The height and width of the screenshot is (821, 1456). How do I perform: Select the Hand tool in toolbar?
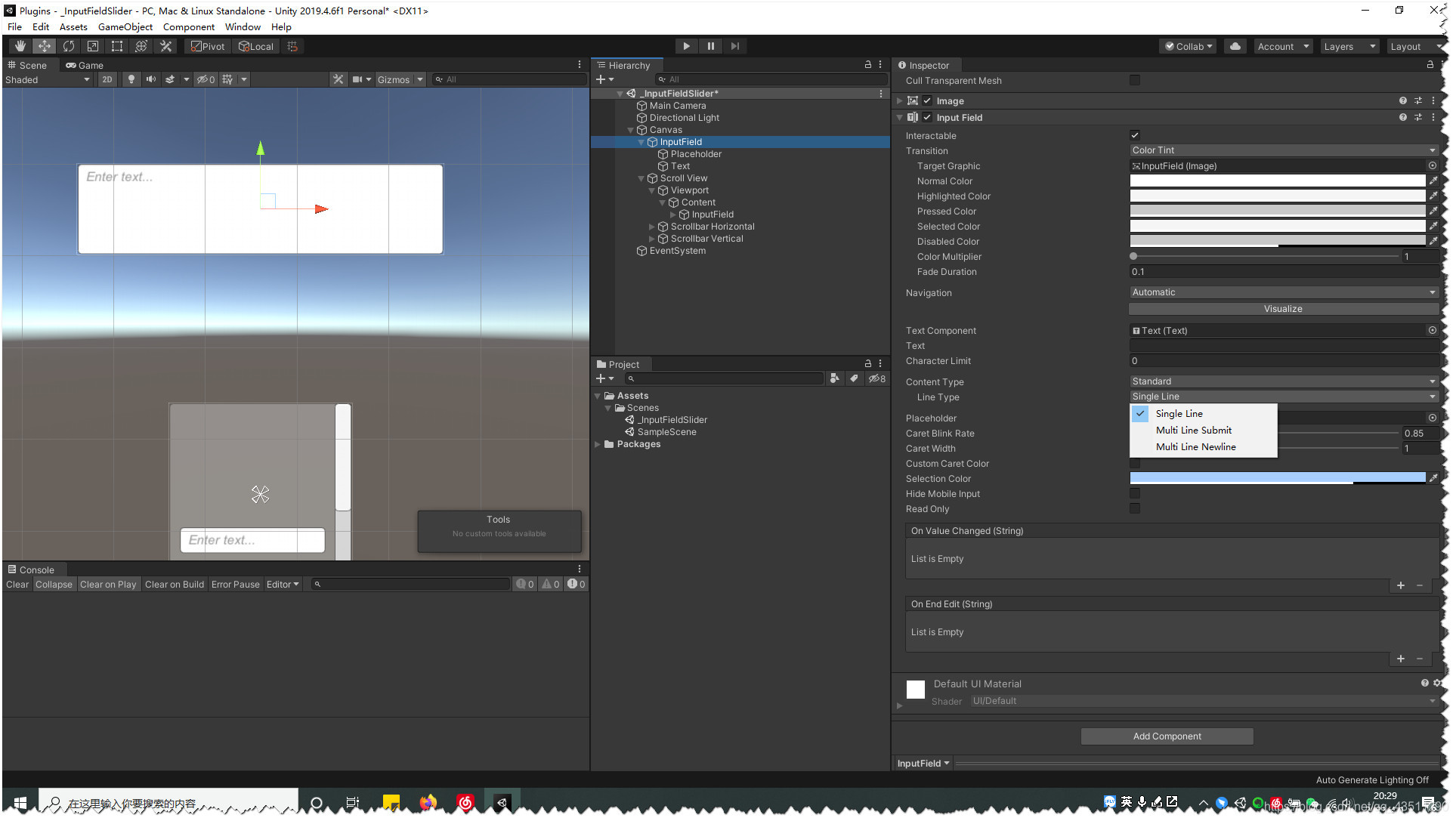[x=20, y=46]
